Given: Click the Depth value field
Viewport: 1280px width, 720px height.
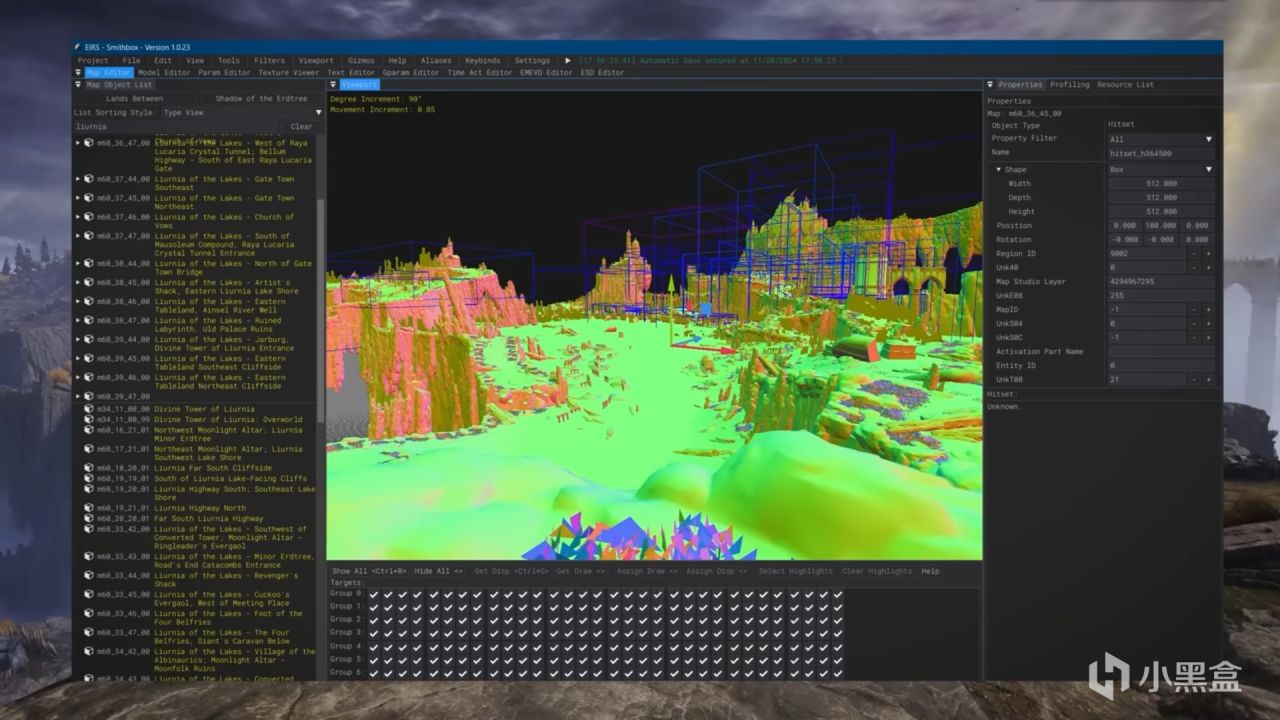Looking at the screenshot, I should [1161, 198].
